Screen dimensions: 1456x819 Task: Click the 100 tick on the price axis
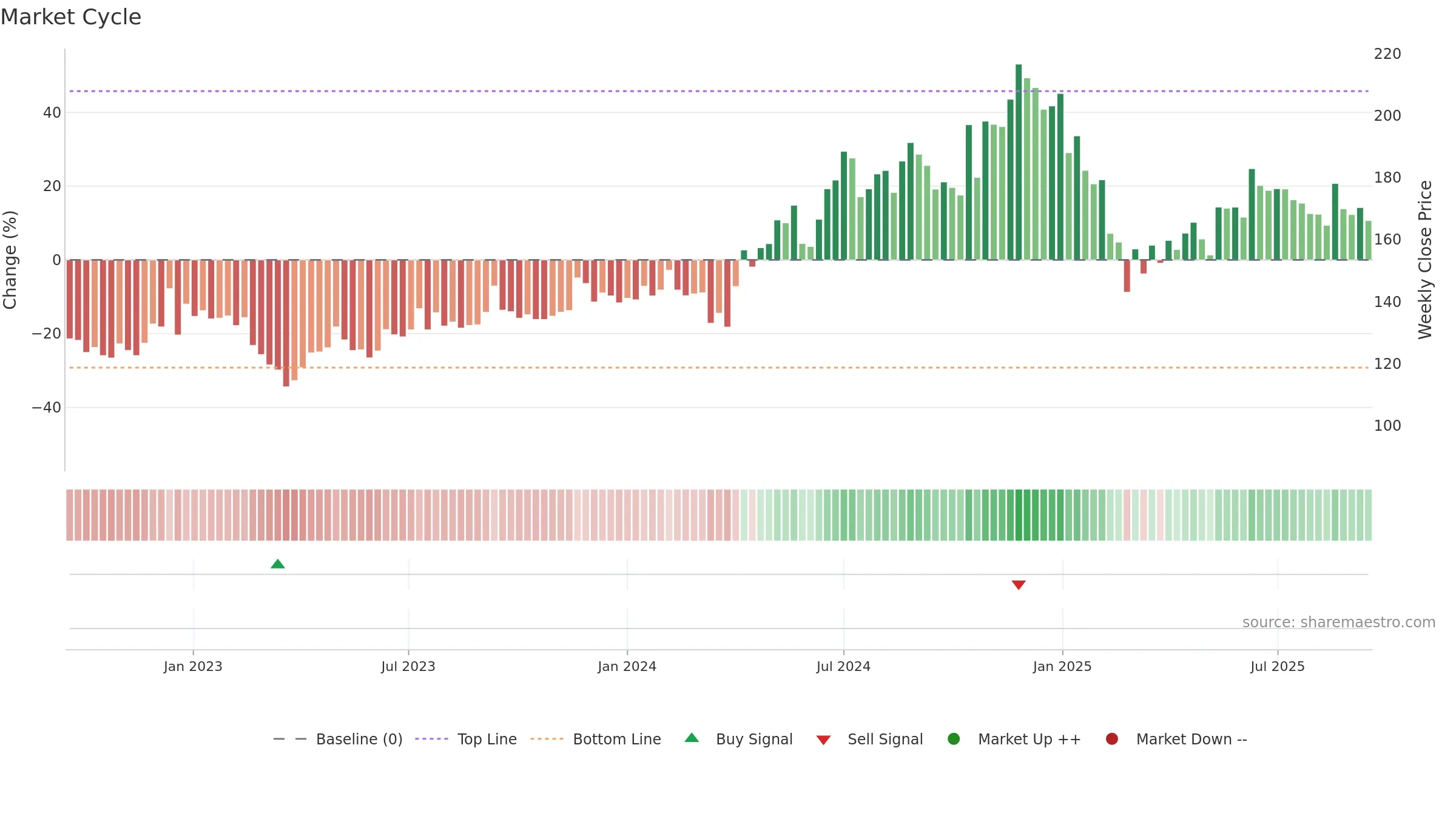click(x=1387, y=426)
